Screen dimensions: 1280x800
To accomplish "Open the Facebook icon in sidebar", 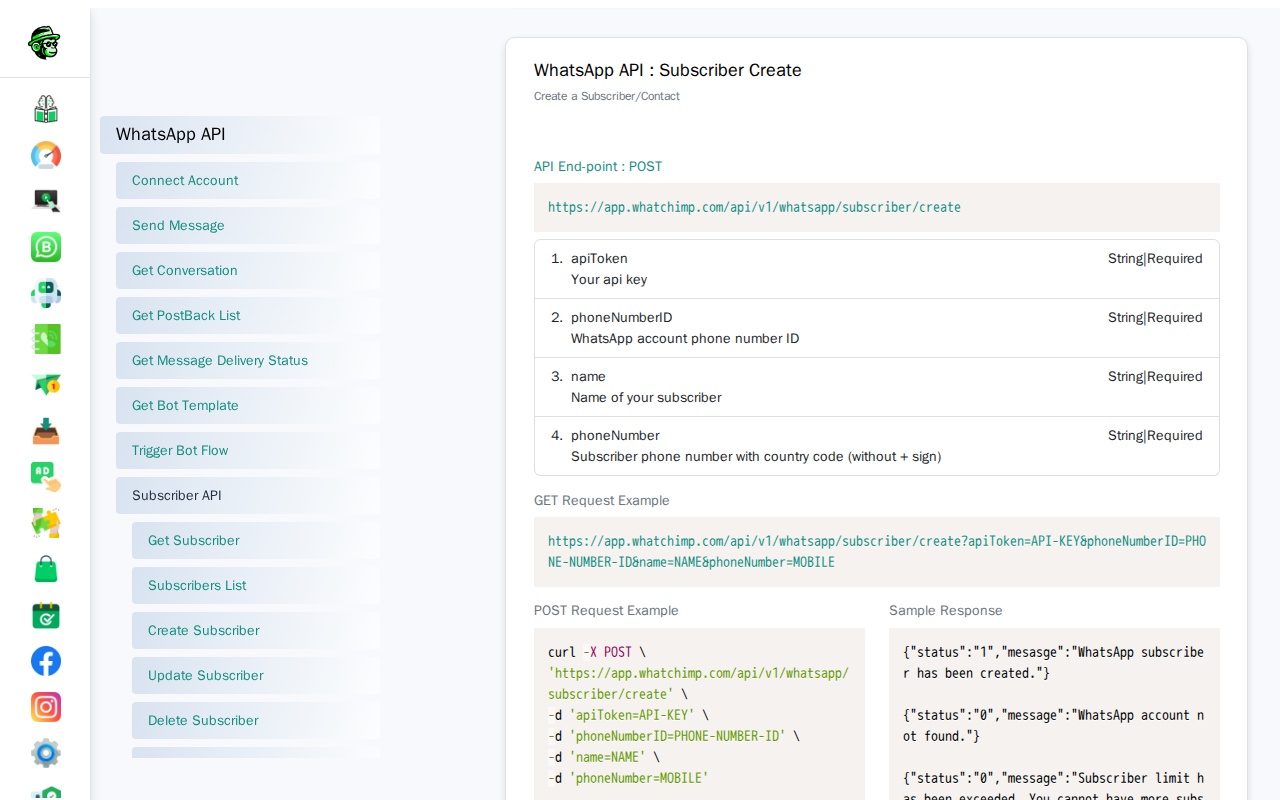I will (46, 661).
